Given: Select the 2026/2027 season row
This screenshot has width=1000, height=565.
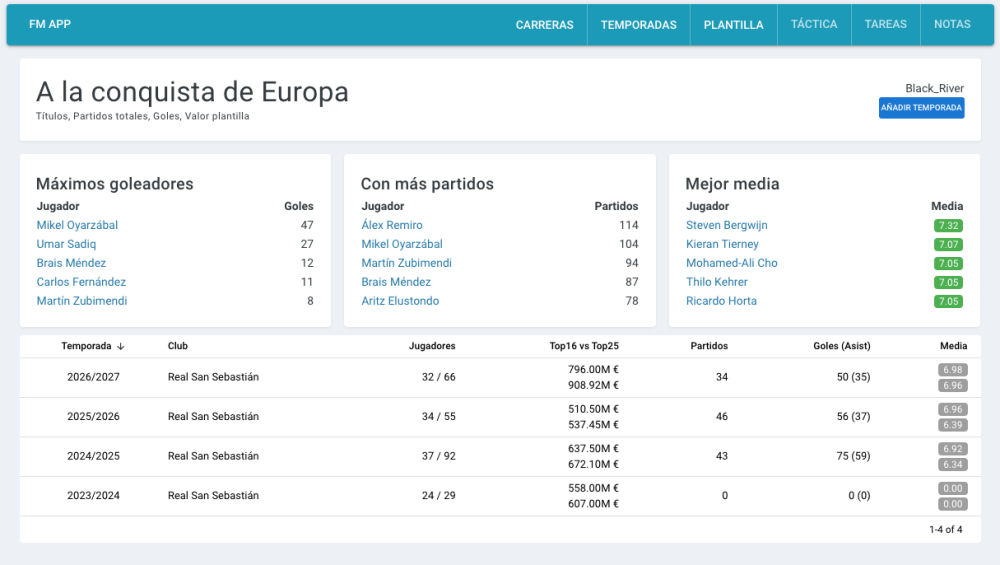Looking at the screenshot, I should 500,378.
